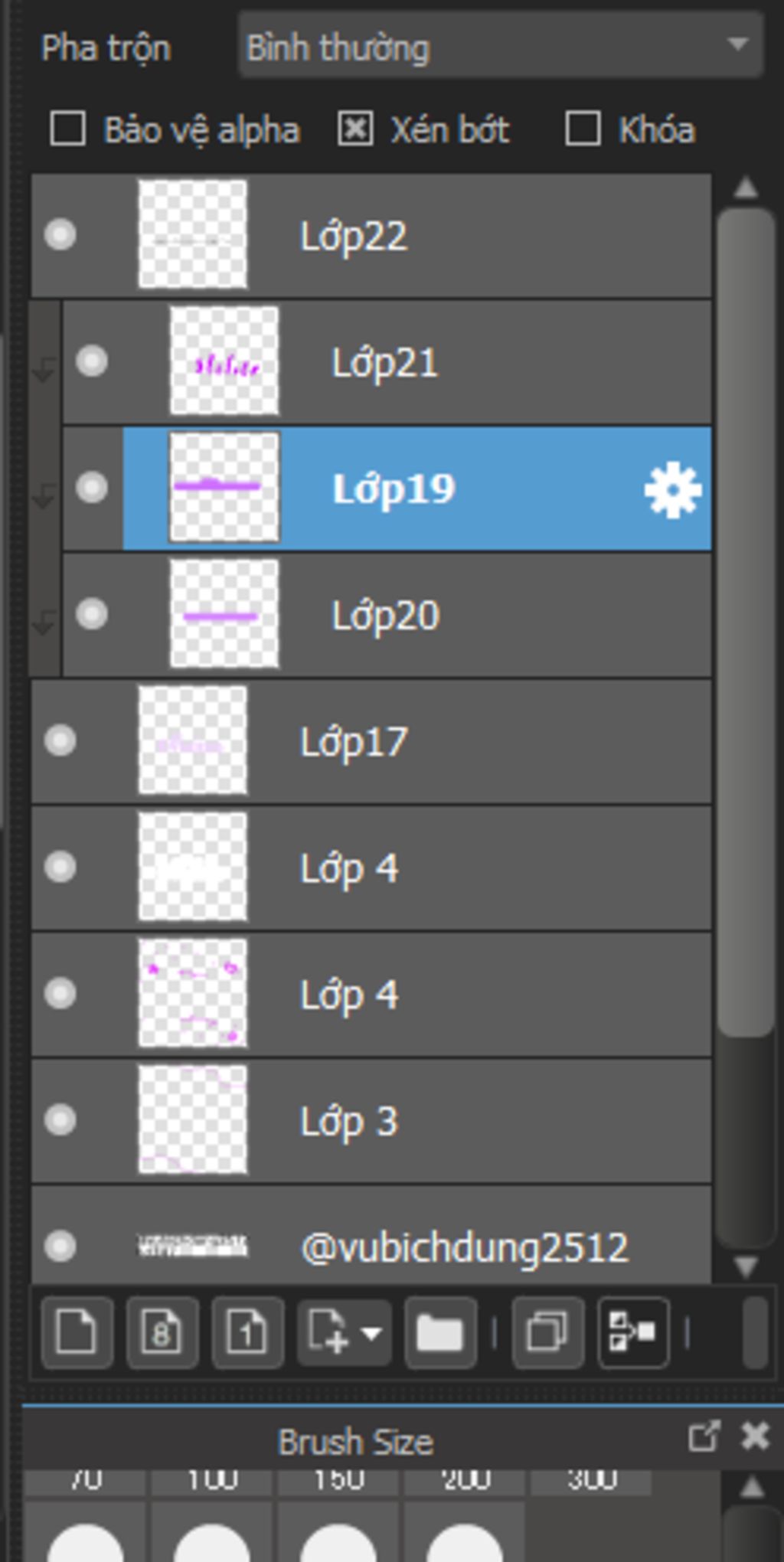Tick the Khóa lock checkbox
This screenshot has width=784, height=1562.
(x=583, y=128)
